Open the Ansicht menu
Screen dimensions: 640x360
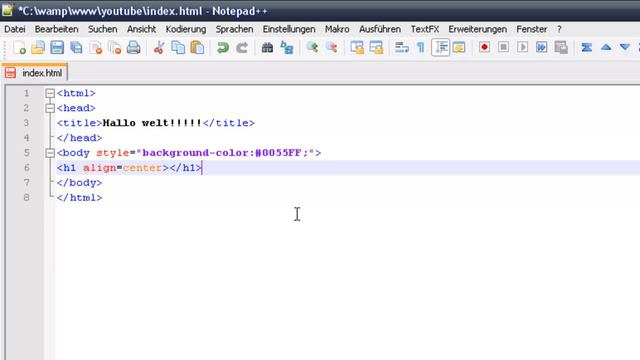141,29
